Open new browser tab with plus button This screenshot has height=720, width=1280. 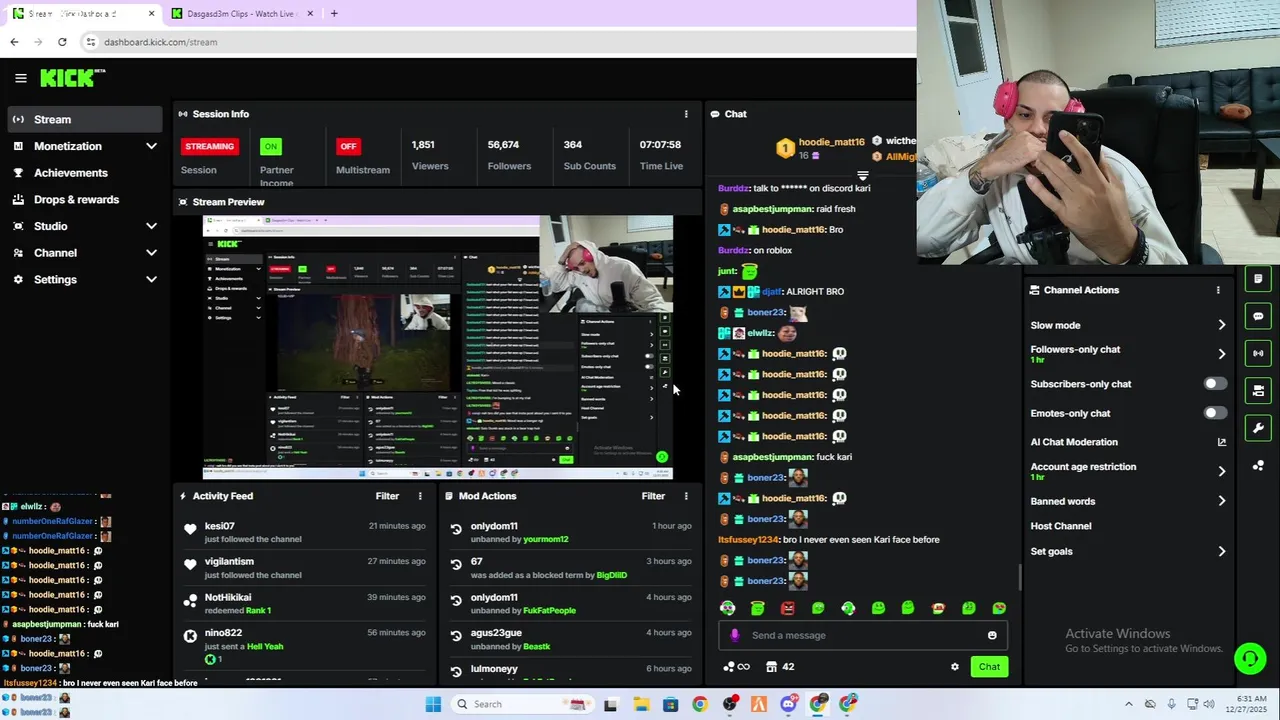pyautogui.click(x=334, y=14)
